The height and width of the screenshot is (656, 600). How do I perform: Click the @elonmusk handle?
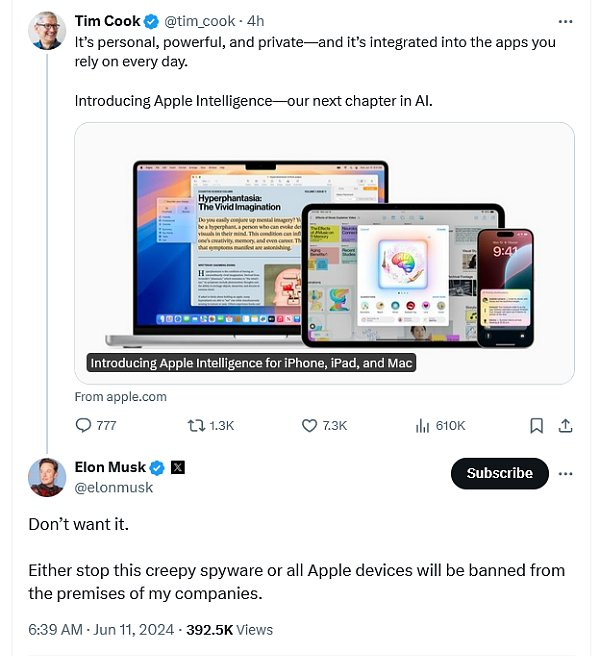tap(114, 487)
